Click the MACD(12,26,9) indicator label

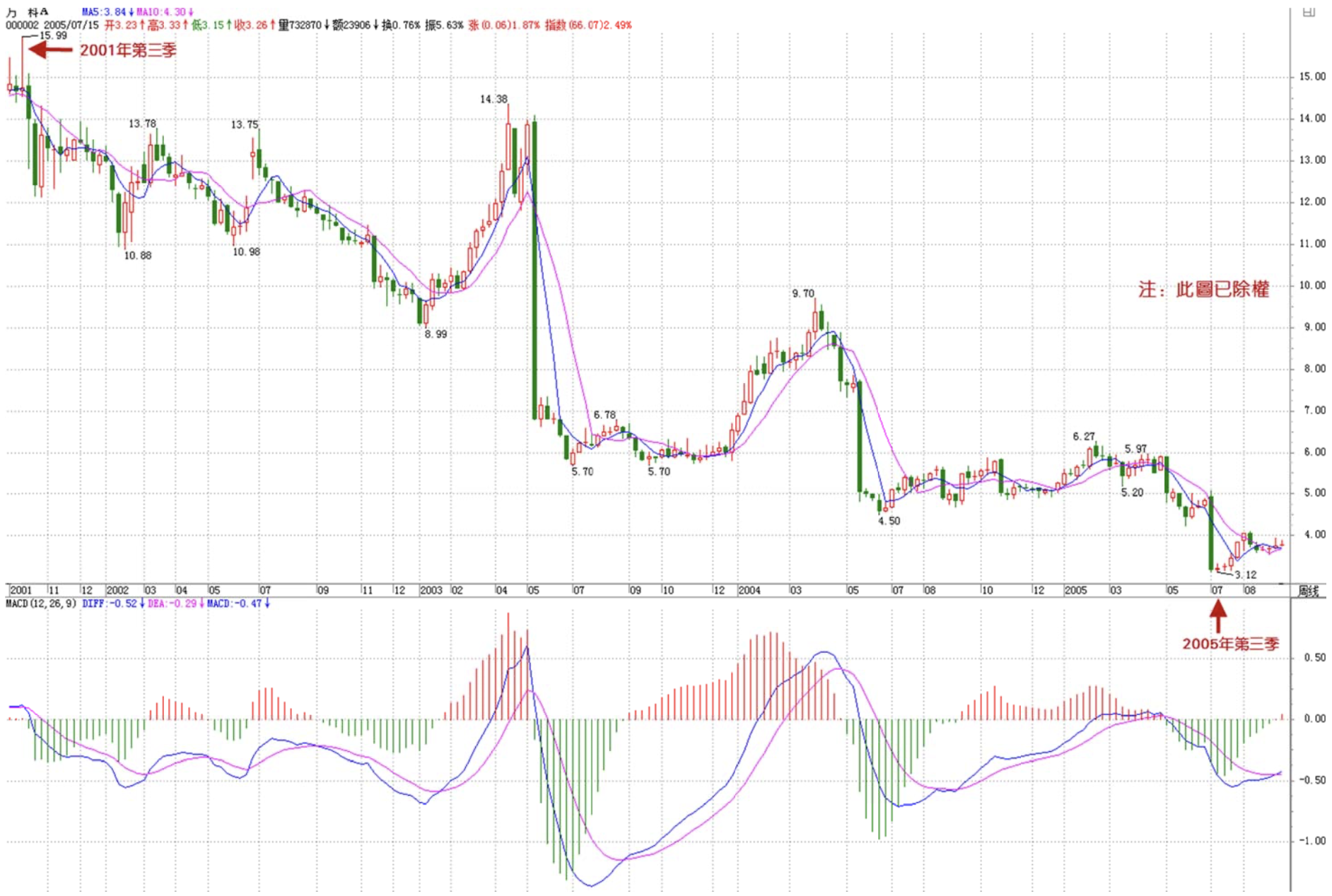[x=41, y=603]
